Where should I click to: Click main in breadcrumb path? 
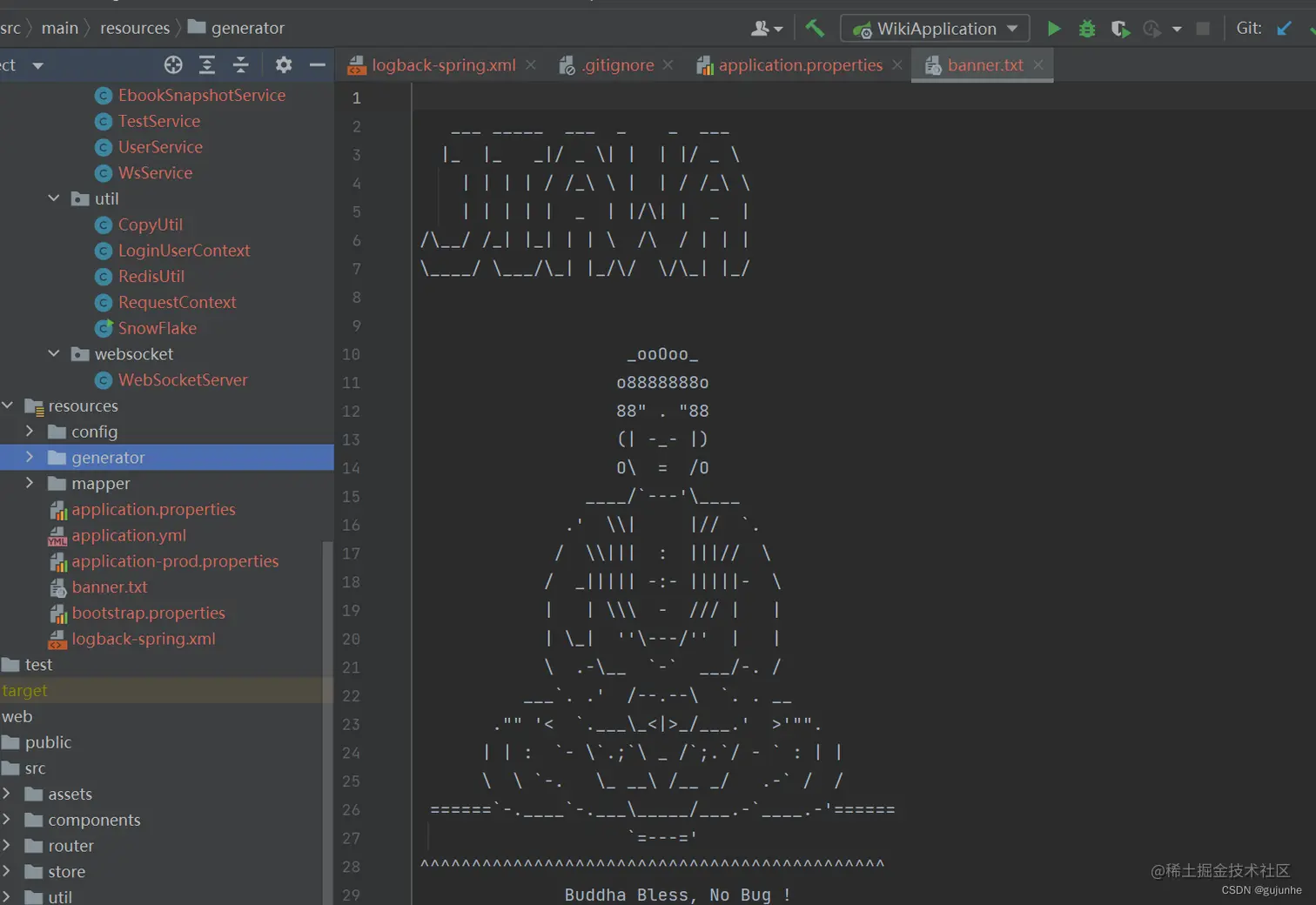pyautogui.click(x=60, y=28)
